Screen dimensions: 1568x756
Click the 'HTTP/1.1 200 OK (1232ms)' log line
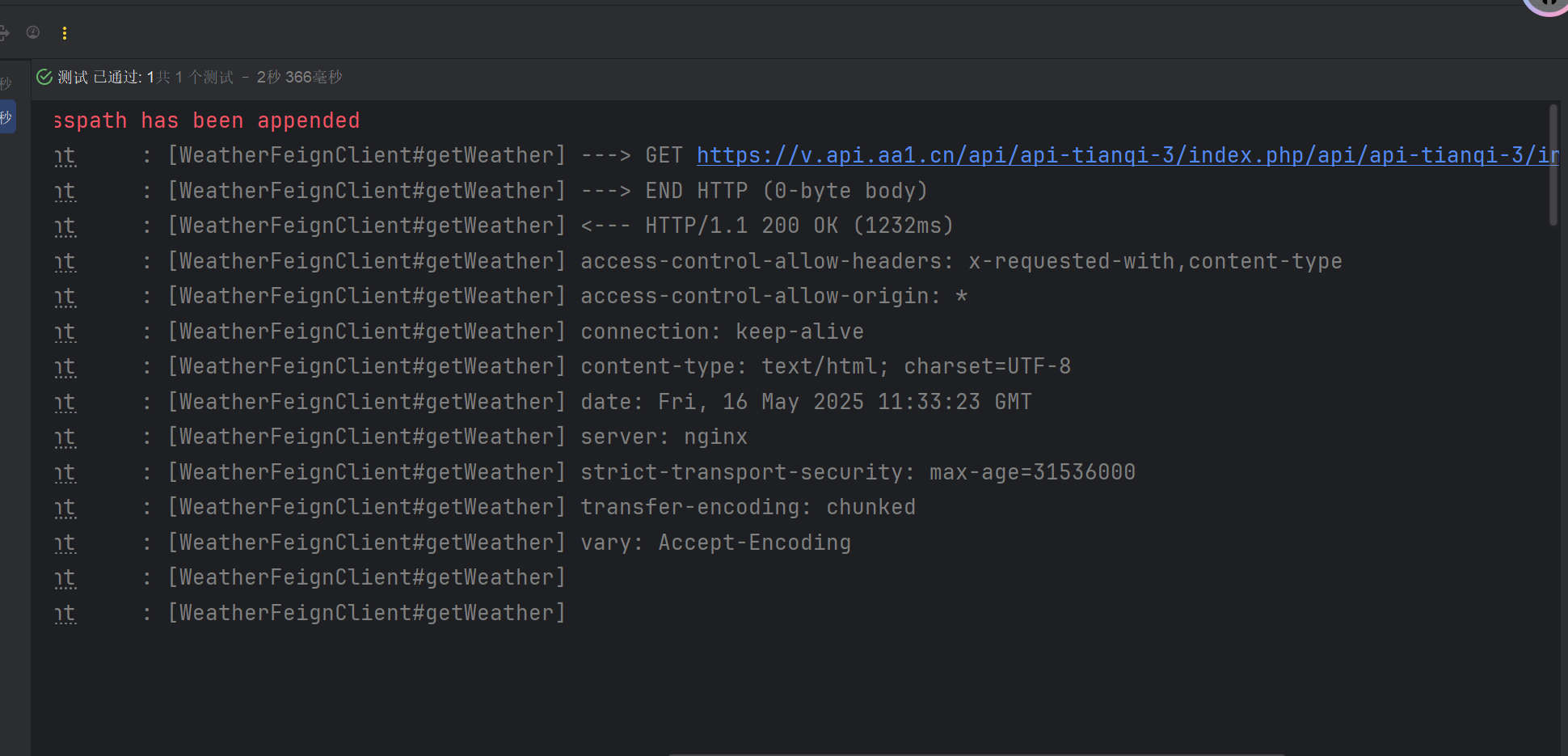point(766,226)
